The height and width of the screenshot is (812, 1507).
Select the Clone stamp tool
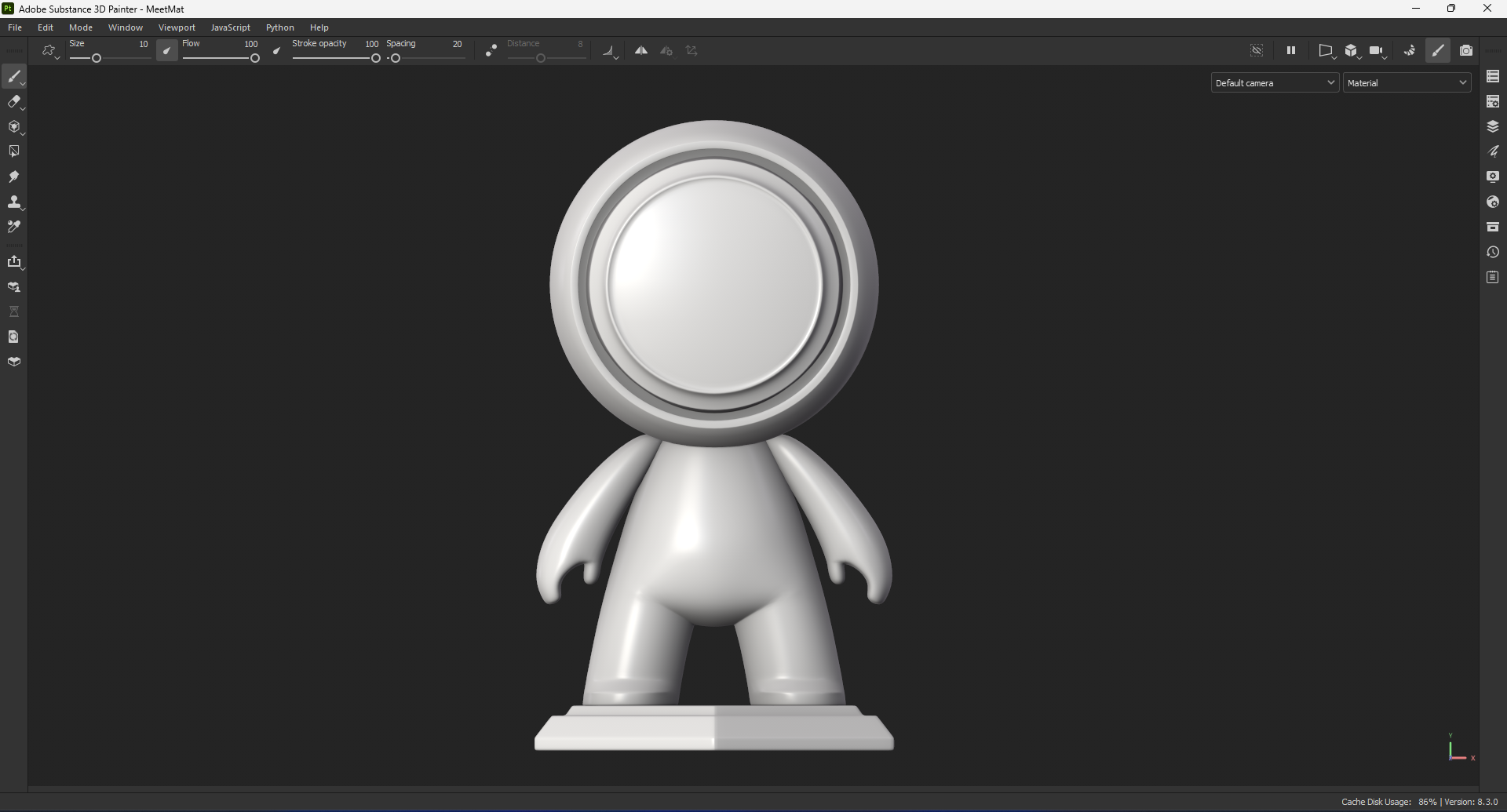(x=15, y=202)
